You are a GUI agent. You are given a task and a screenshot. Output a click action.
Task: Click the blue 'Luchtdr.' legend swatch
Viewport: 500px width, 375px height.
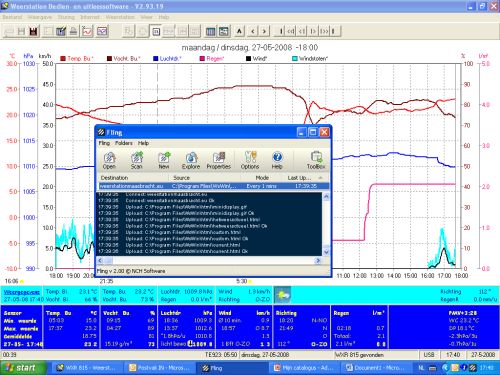(155, 59)
